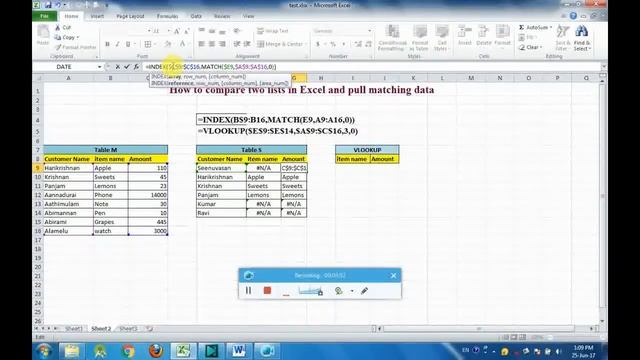Expand the Copy dropdown arrow
The height and width of the screenshot is (360, 640).
click(78, 37)
